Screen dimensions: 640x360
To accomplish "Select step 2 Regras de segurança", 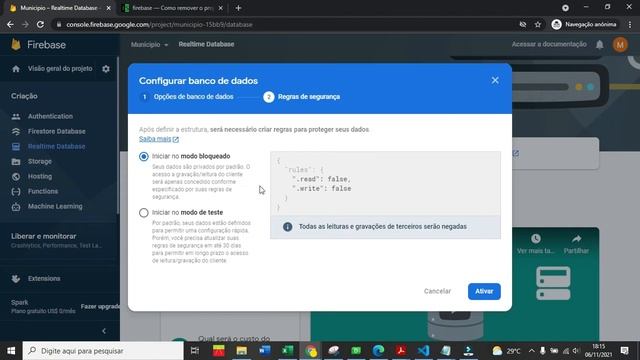I will [302, 97].
